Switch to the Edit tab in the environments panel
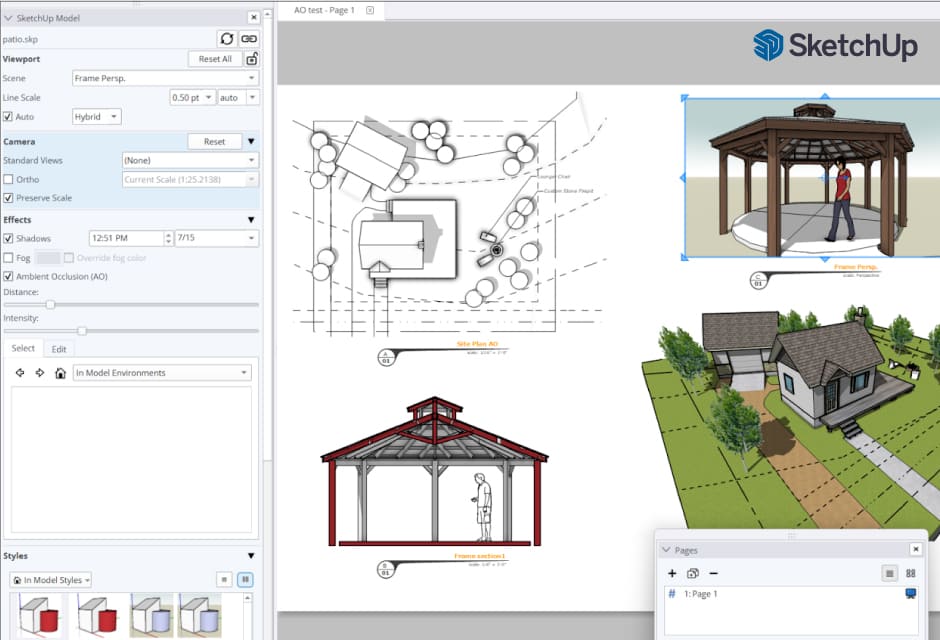 [x=59, y=348]
